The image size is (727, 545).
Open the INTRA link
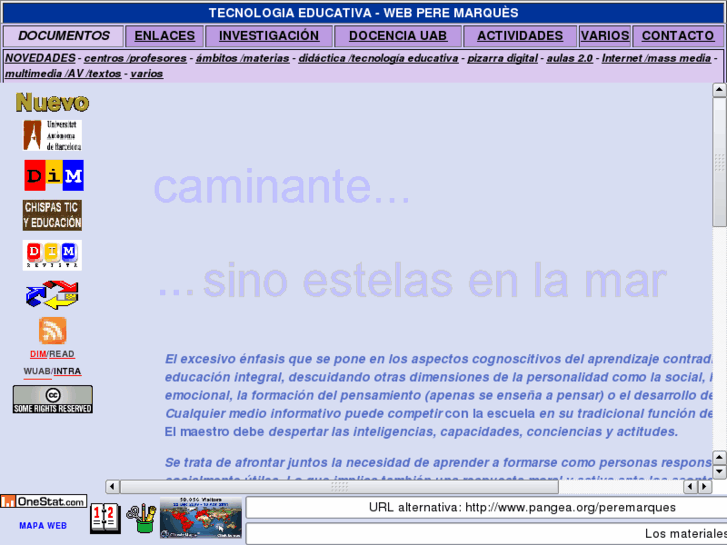pyautogui.click(x=68, y=372)
